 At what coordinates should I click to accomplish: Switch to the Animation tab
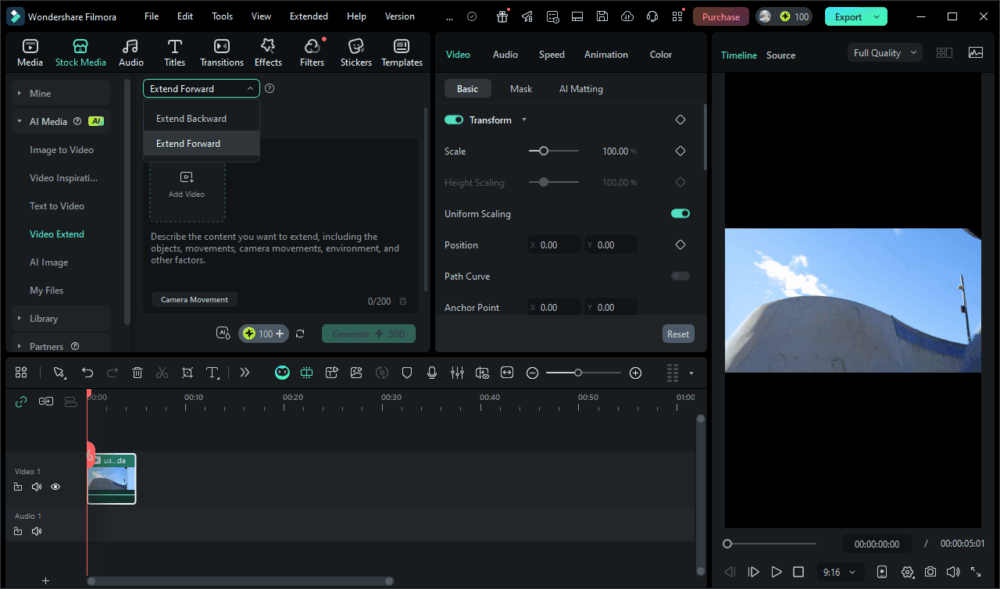(x=606, y=55)
